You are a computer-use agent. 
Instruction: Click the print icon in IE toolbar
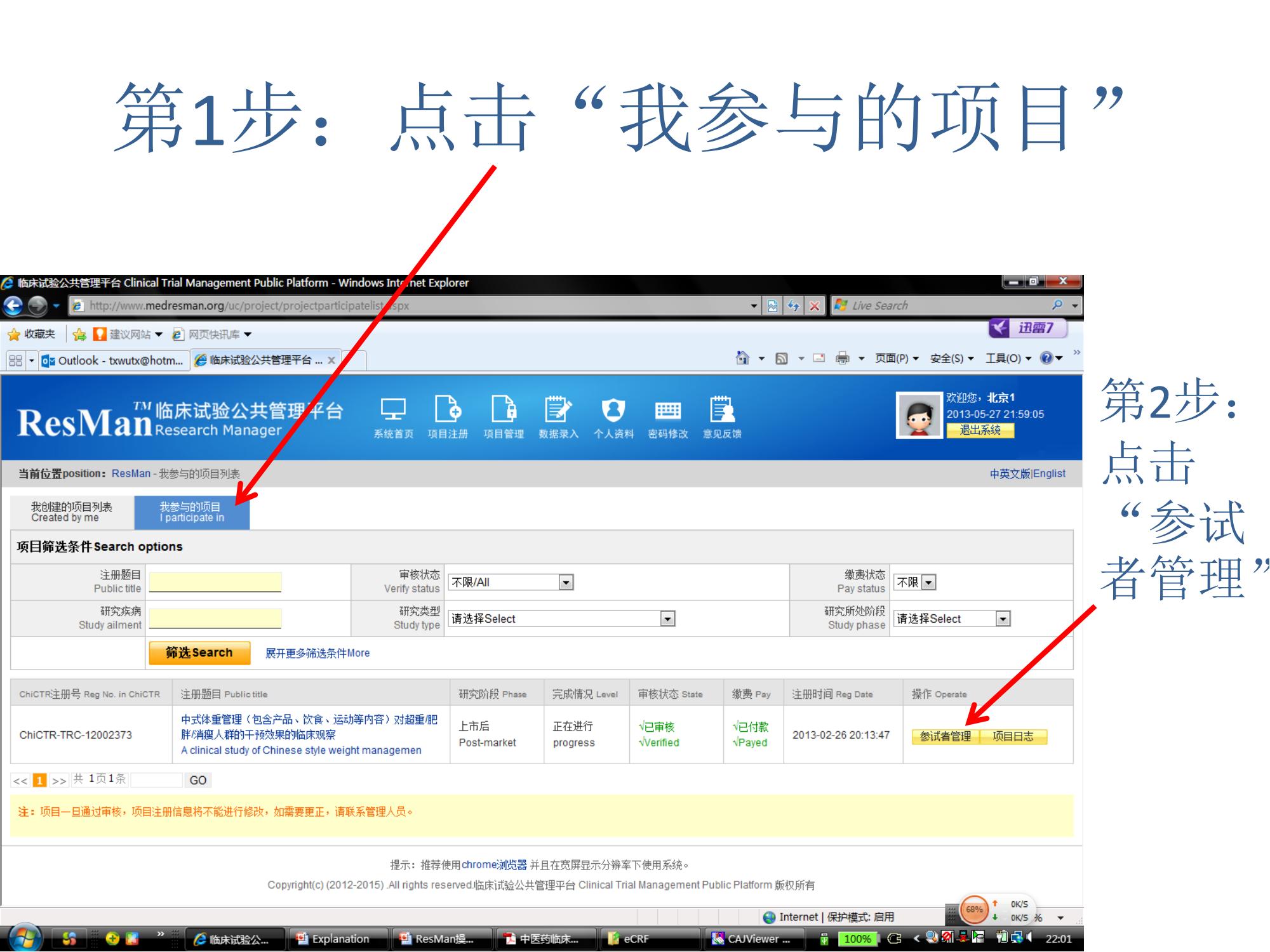(843, 358)
